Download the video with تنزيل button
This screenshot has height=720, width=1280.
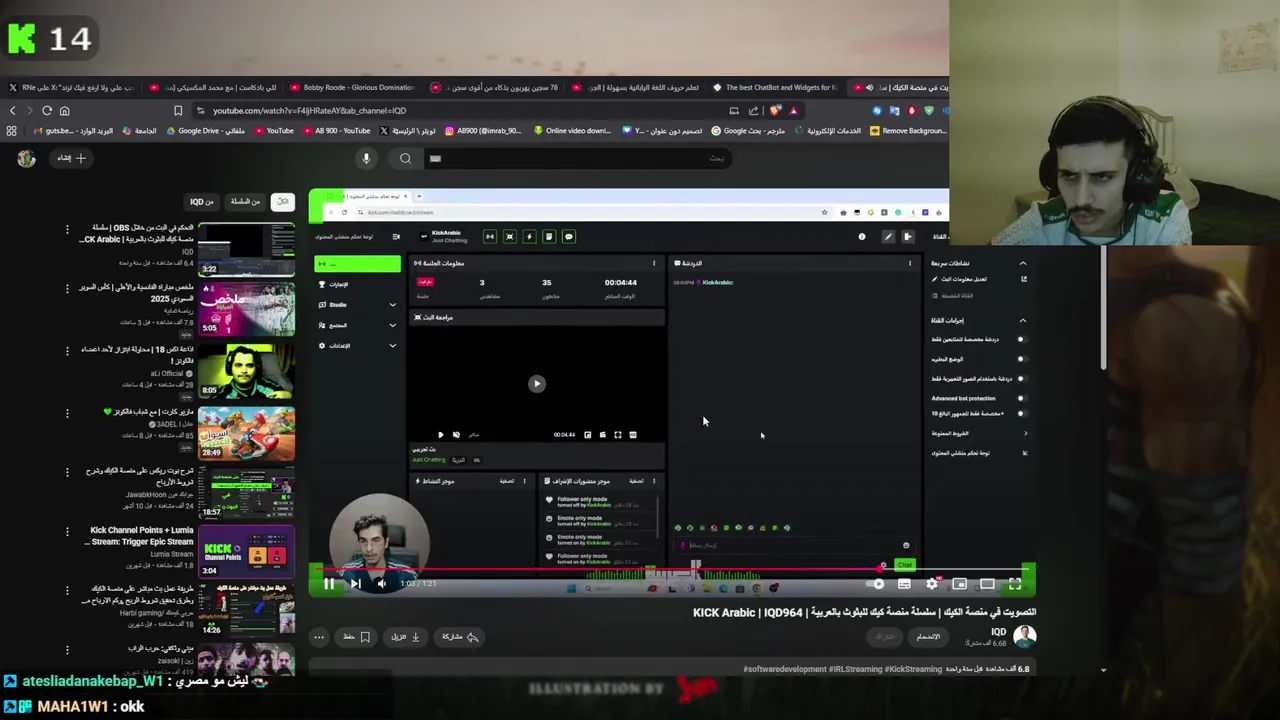pyautogui.click(x=405, y=636)
